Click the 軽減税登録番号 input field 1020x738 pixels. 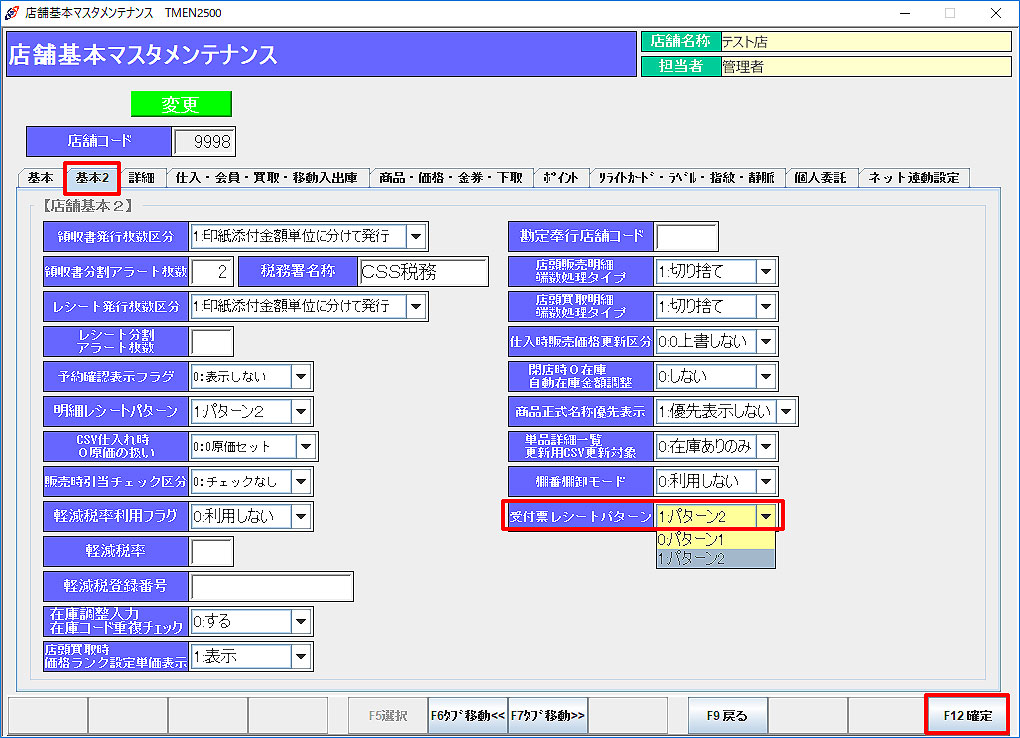[272, 587]
